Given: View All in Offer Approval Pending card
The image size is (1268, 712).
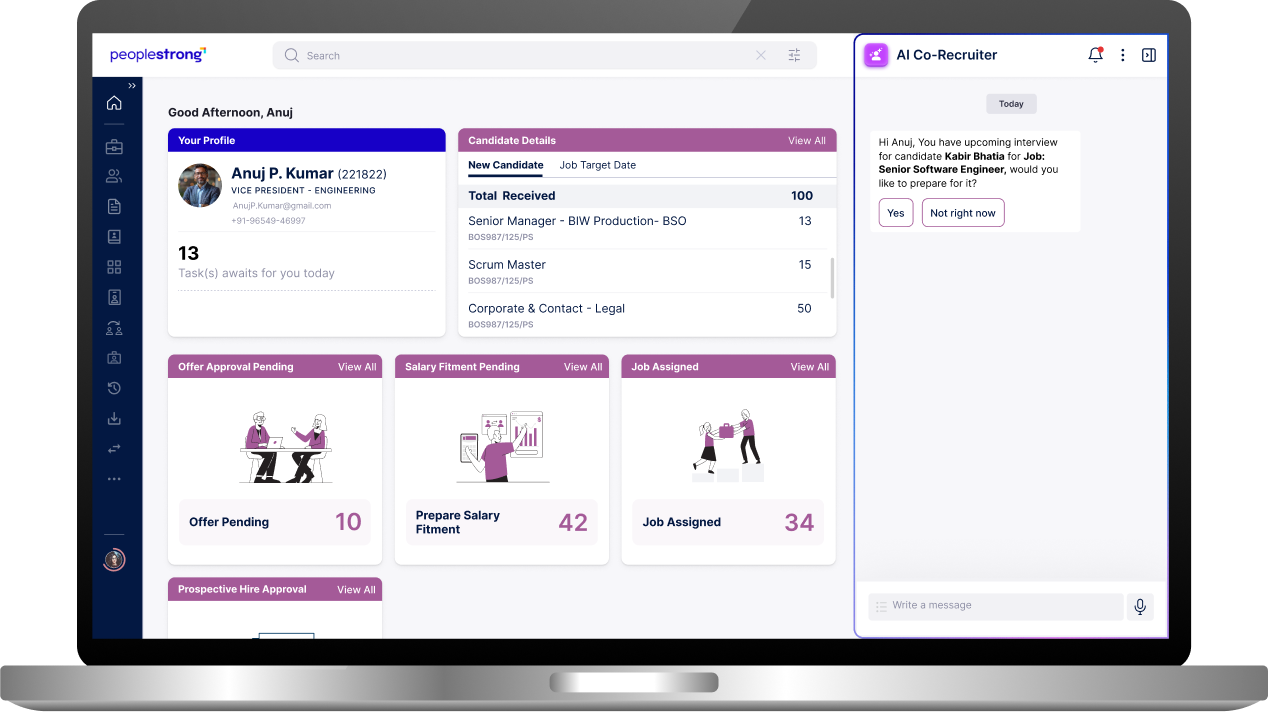Looking at the screenshot, I should (357, 367).
